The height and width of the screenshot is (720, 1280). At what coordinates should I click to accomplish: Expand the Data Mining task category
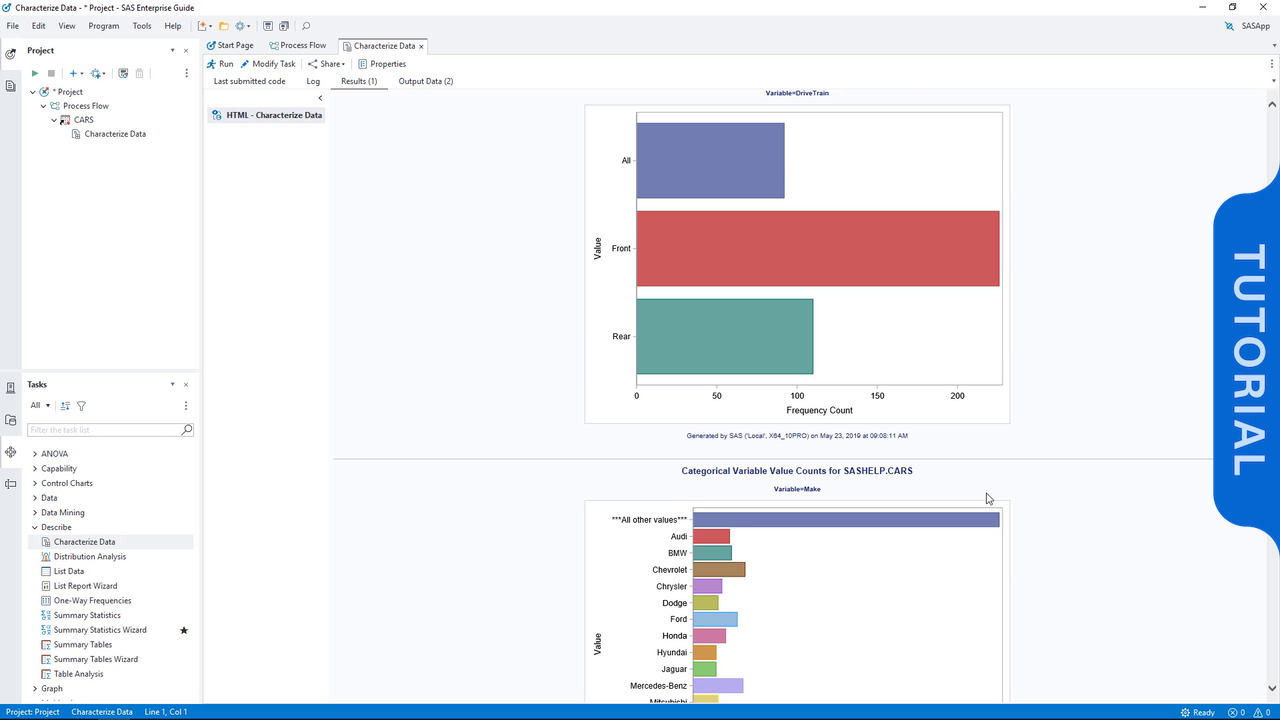click(x=35, y=513)
